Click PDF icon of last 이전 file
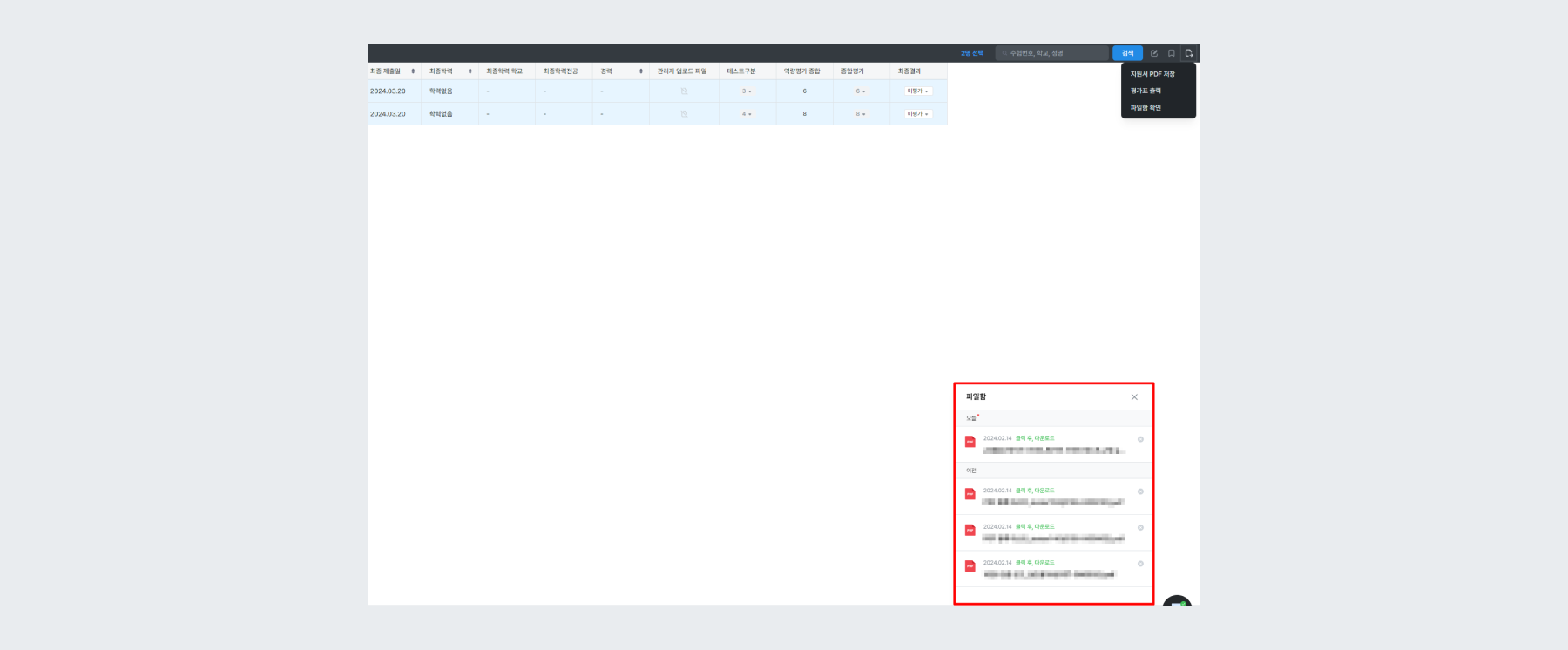Screen dimensions: 1568x650 970,566
